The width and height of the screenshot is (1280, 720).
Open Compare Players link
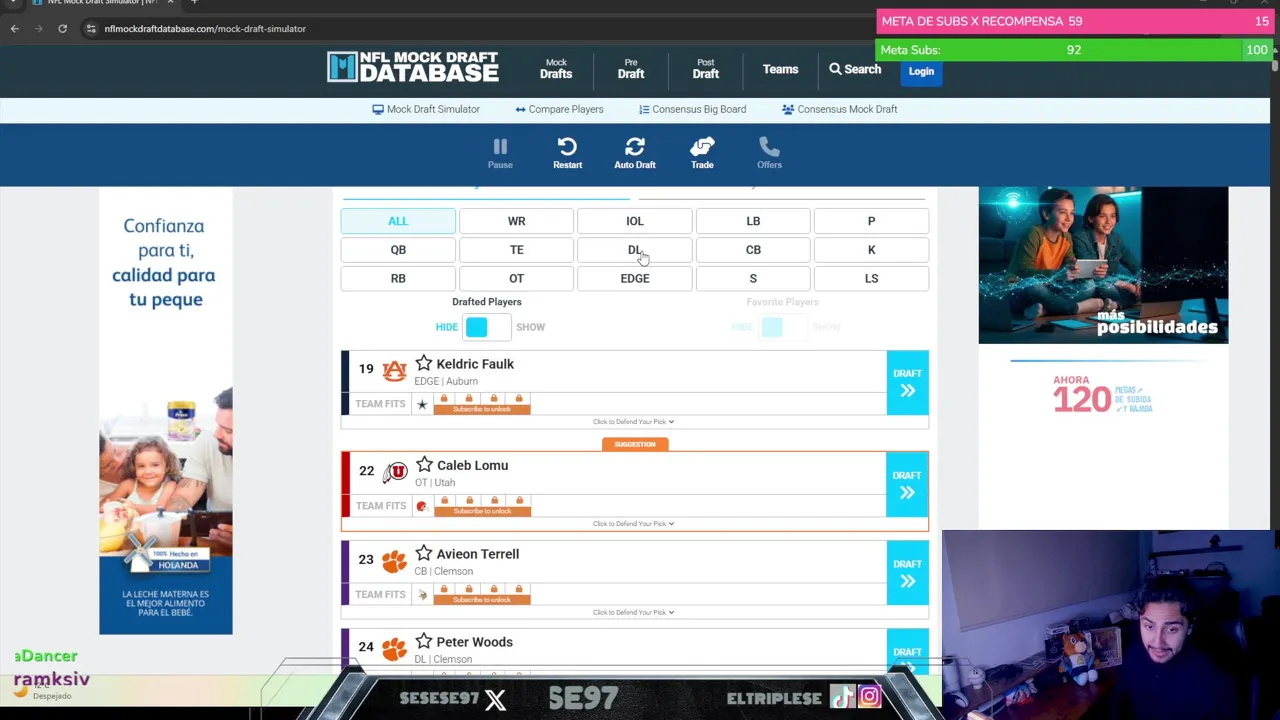(x=559, y=109)
